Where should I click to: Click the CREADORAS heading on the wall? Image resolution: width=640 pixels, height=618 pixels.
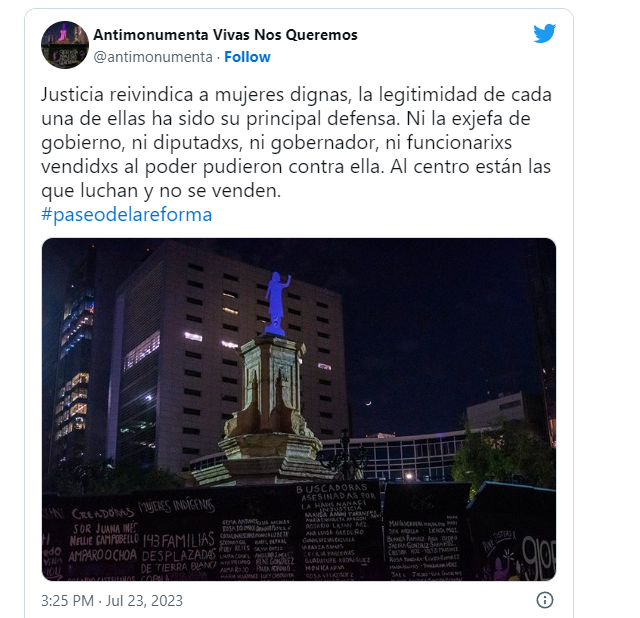click(103, 514)
